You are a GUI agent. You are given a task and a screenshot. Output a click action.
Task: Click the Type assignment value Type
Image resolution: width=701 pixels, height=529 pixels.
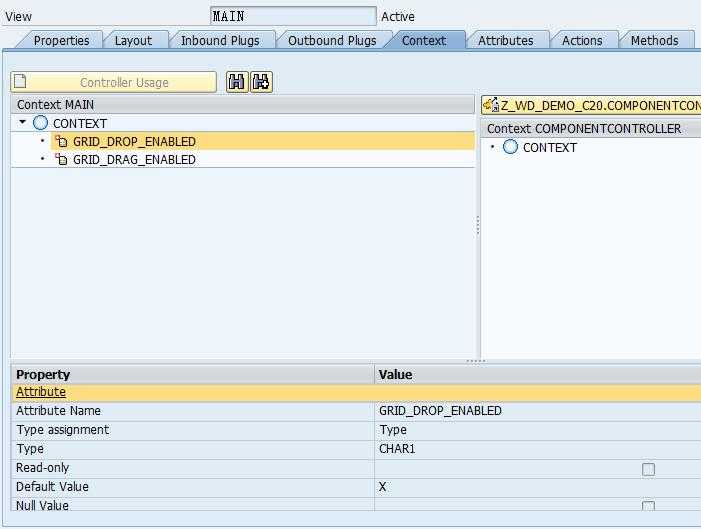[393, 430]
